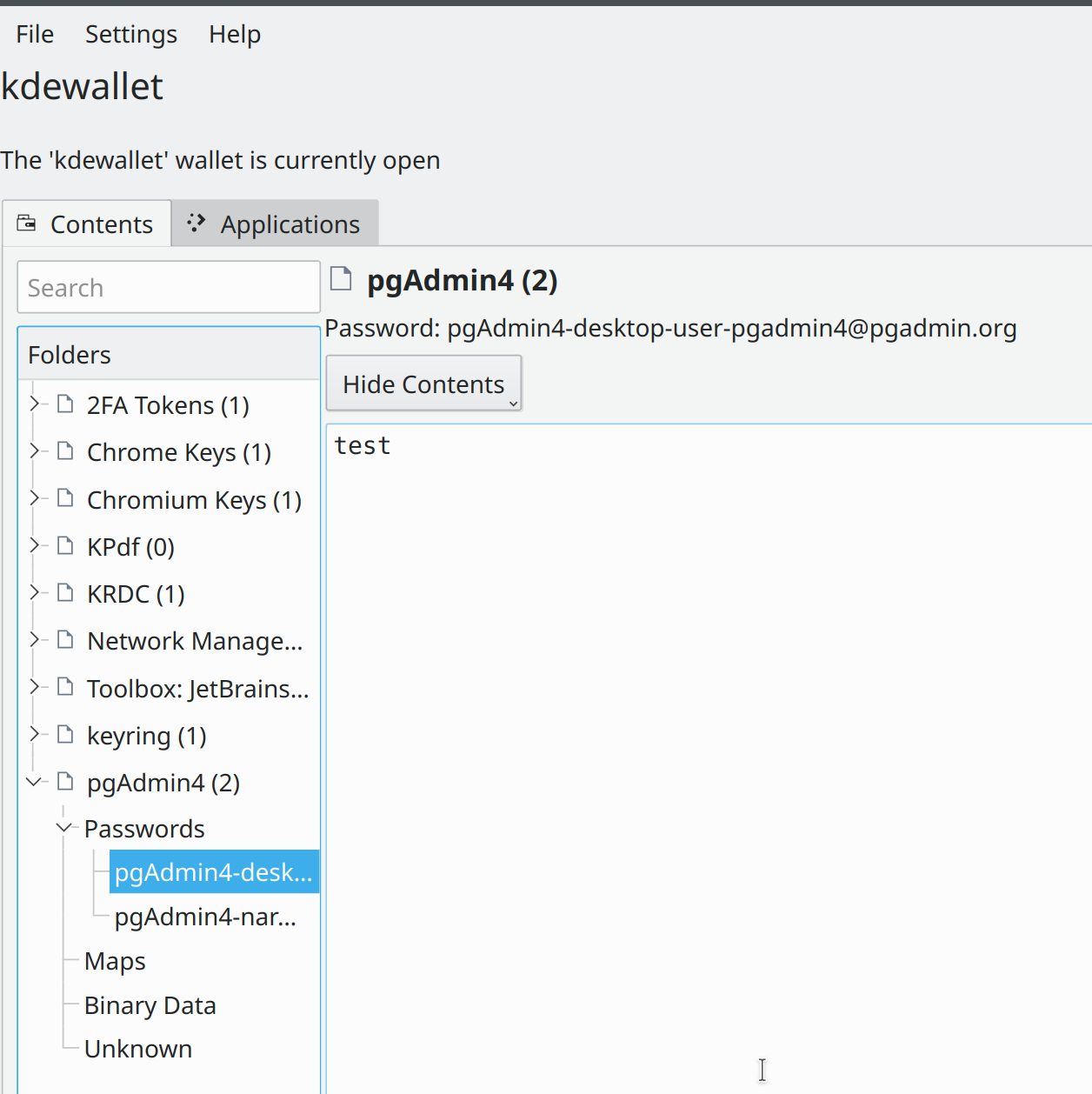Select the Toolbox: JetBrains... folder

[198, 689]
